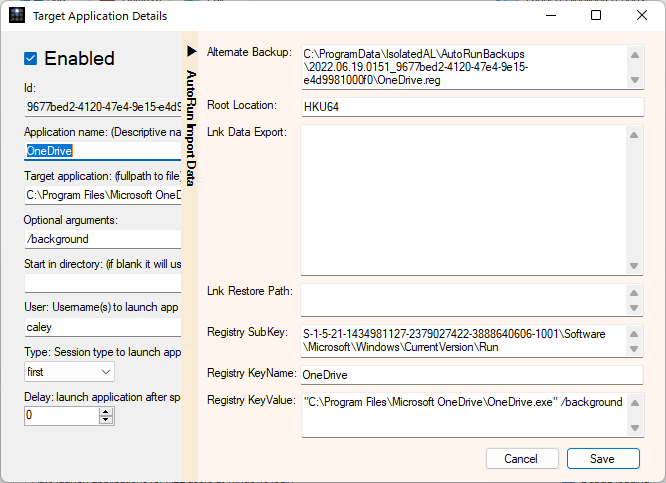
Task: Click up arrow in Registry SubKey scrollbar
Action: pyautogui.click(x=634, y=334)
